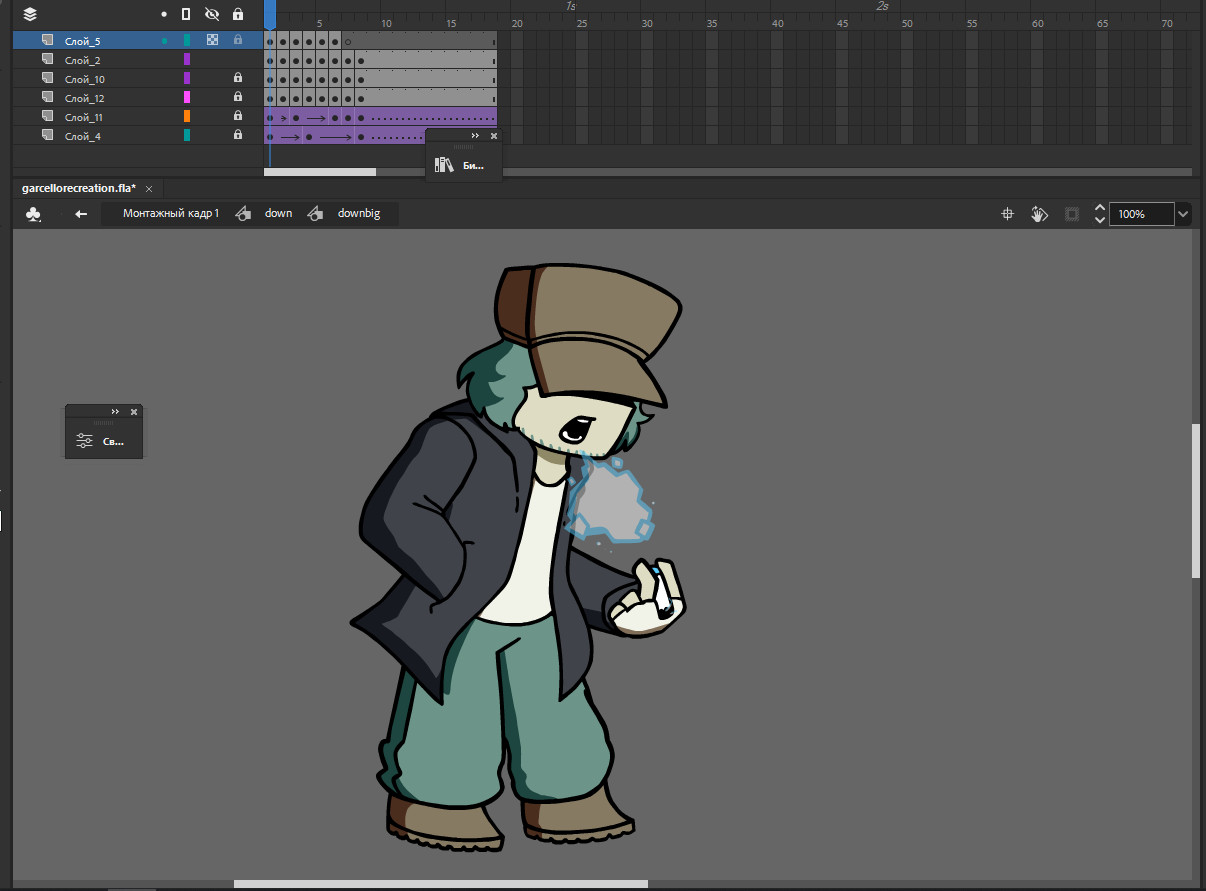
Task: Click the scene clover icon in the edit bar
Action: pyautogui.click(x=33, y=213)
